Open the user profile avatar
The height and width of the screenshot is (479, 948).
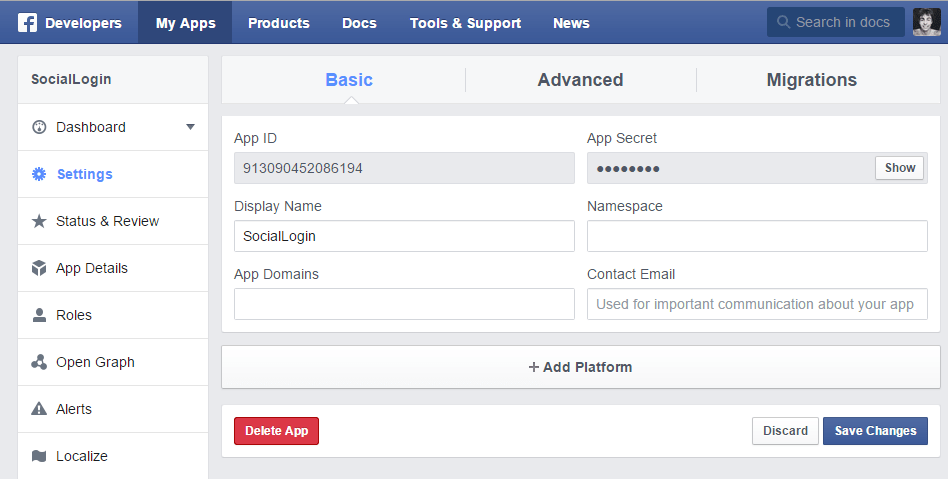click(926, 22)
